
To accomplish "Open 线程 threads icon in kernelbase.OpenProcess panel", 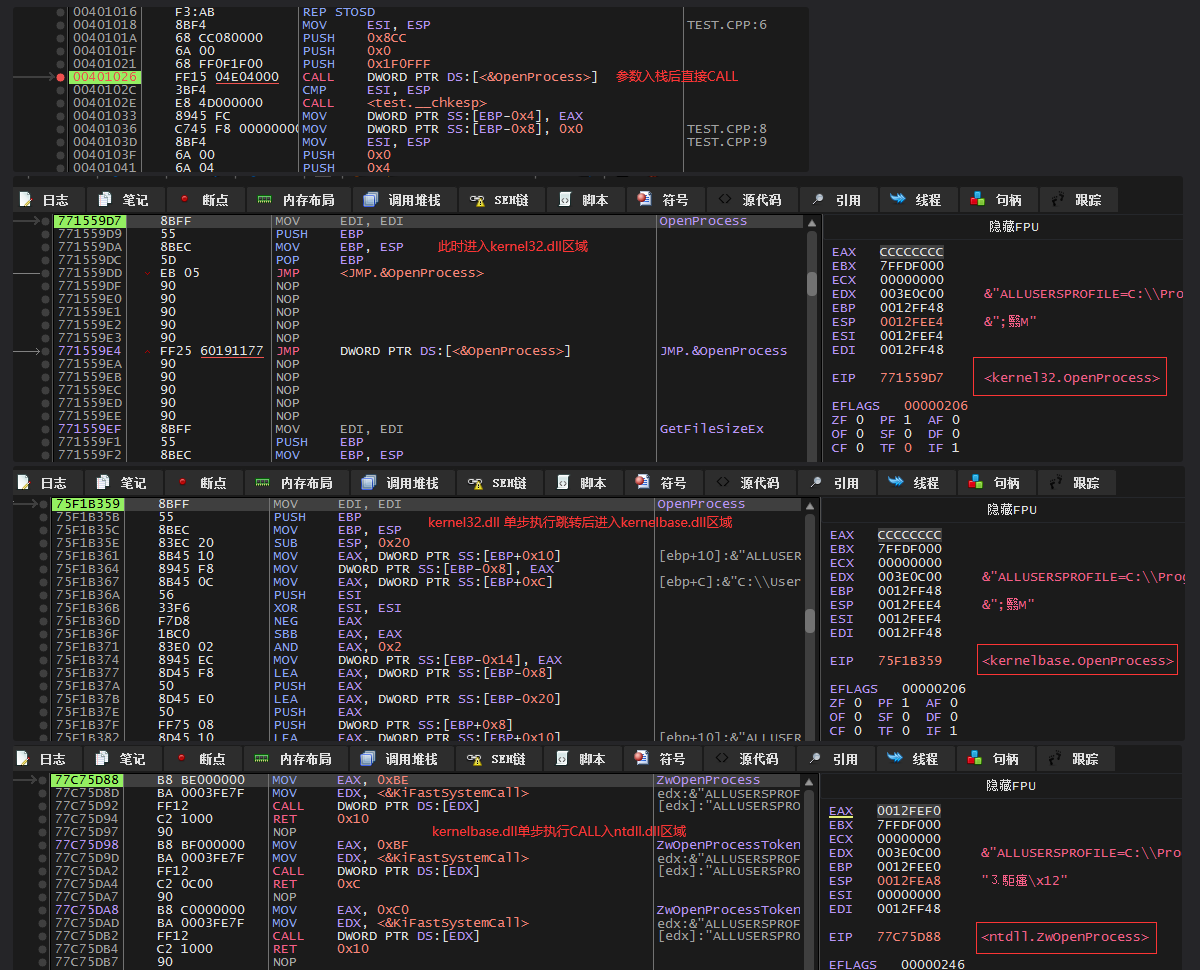I will tap(896, 482).
